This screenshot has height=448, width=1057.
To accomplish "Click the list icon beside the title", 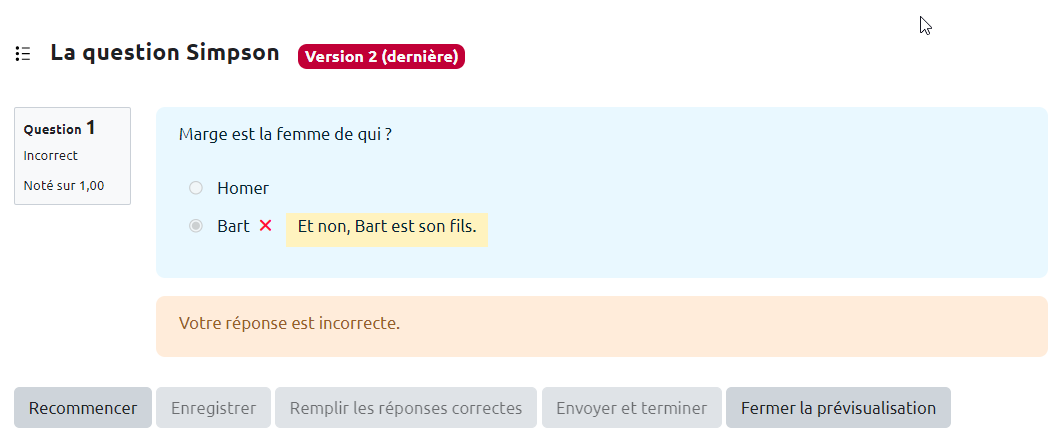I will point(23,54).
